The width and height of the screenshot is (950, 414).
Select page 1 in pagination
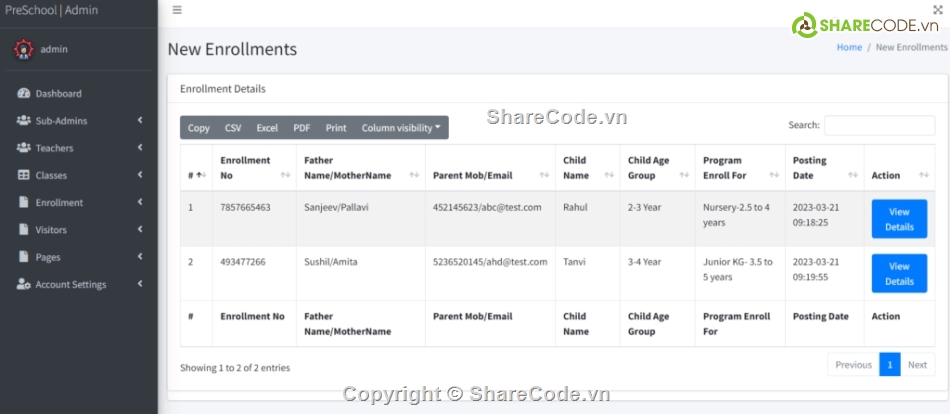tap(890, 364)
